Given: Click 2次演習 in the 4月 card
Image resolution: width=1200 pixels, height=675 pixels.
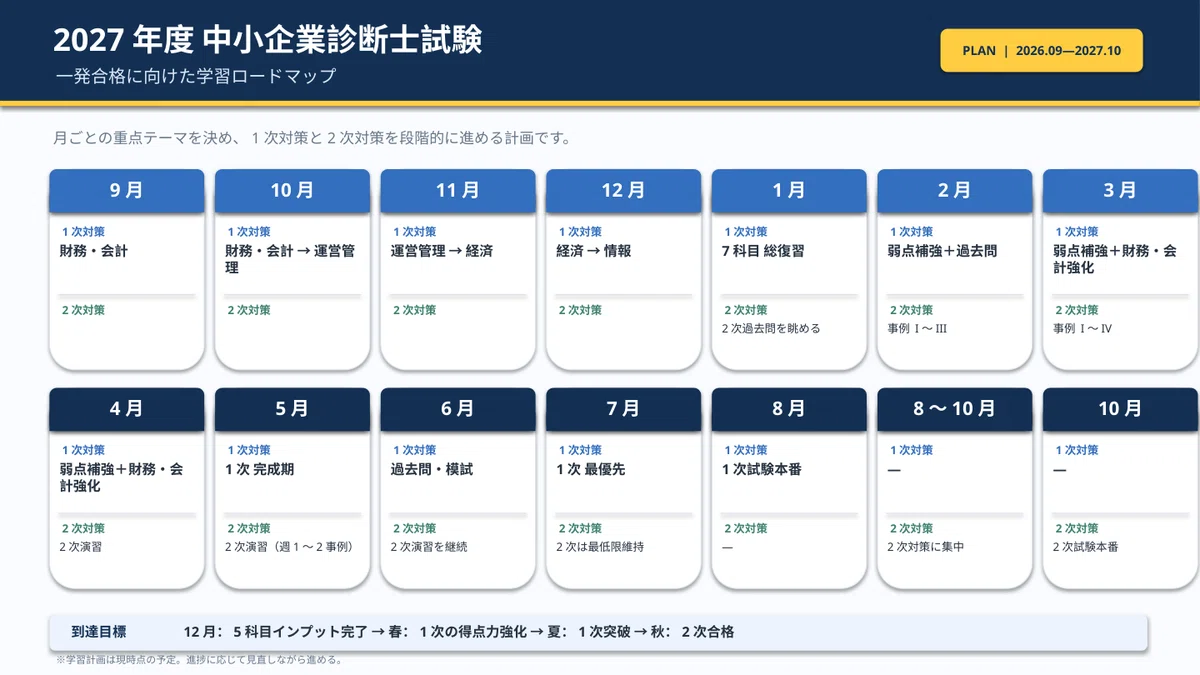Looking at the screenshot, I should pos(81,547).
